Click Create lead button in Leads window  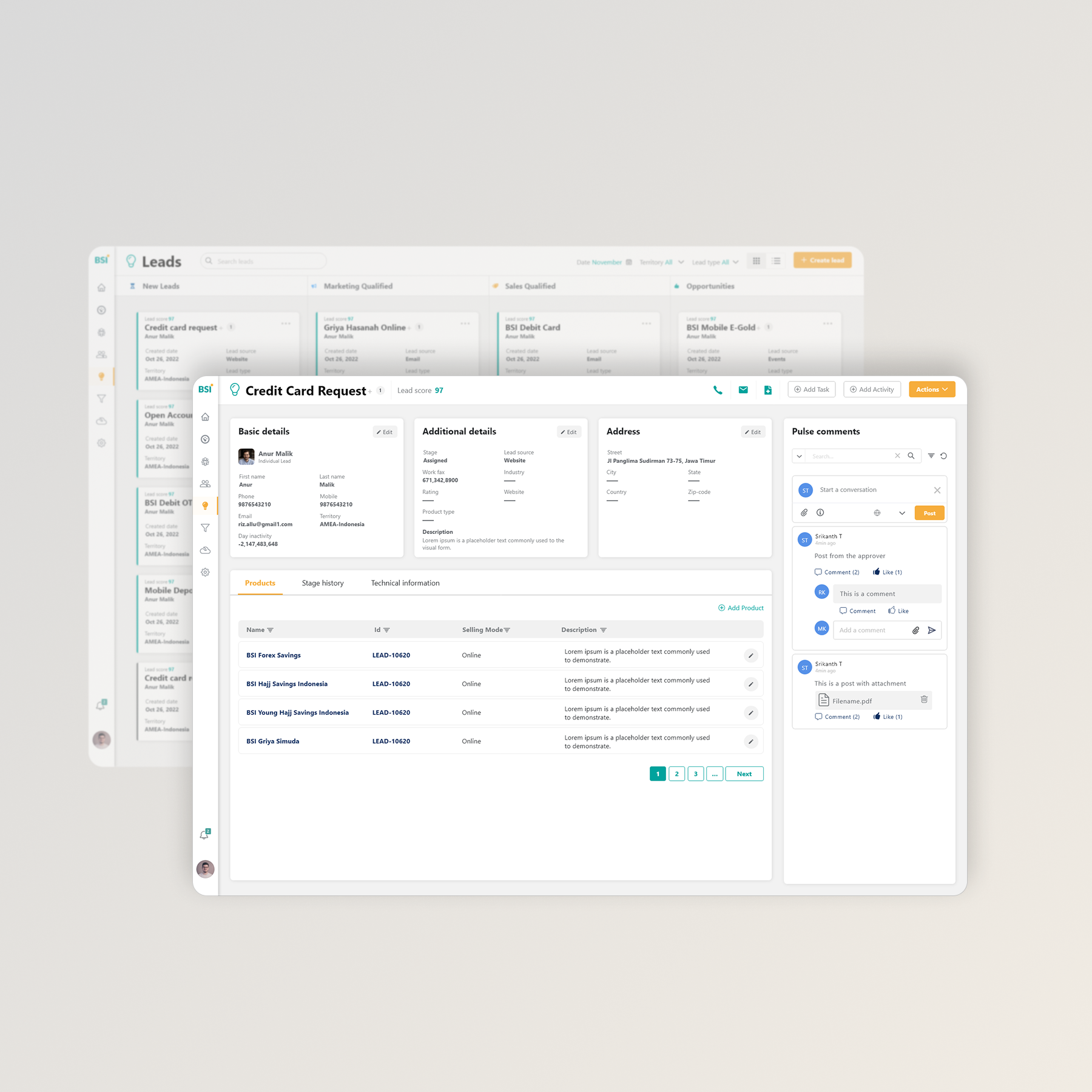(823, 260)
